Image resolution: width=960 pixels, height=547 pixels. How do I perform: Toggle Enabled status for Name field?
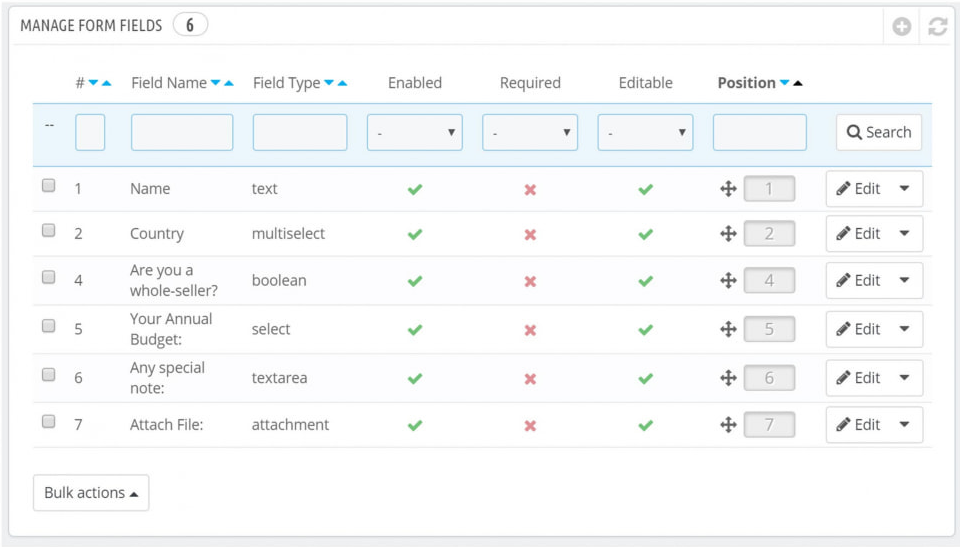coord(415,189)
